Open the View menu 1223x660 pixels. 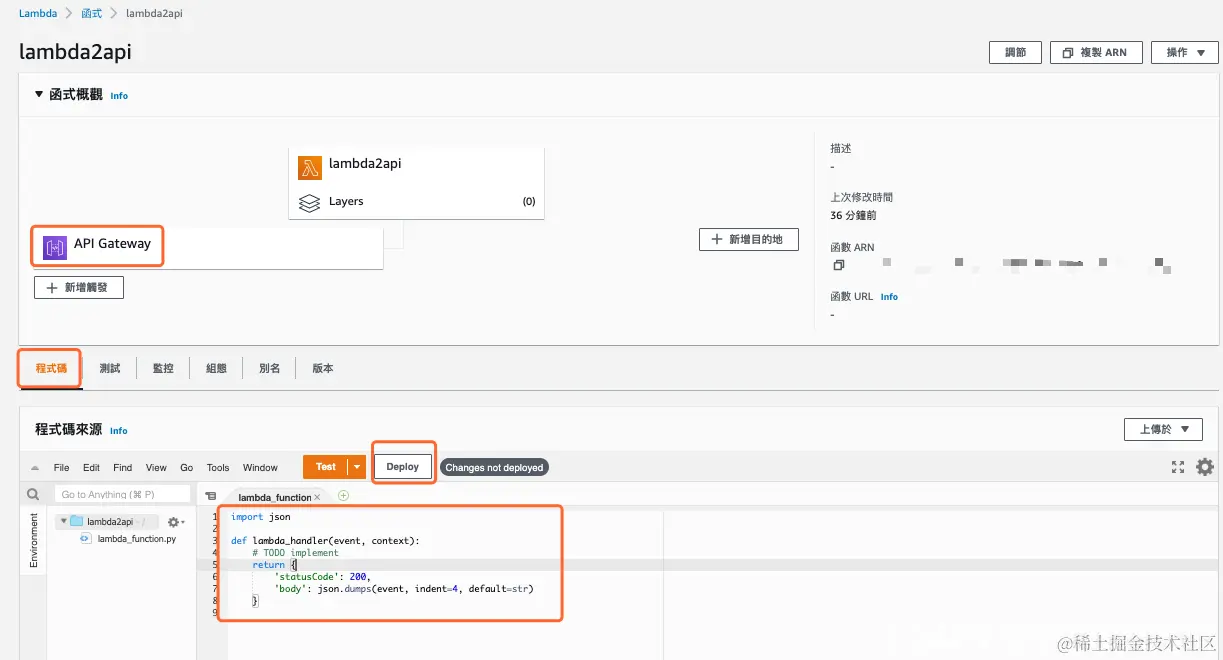(x=156, y=467)
